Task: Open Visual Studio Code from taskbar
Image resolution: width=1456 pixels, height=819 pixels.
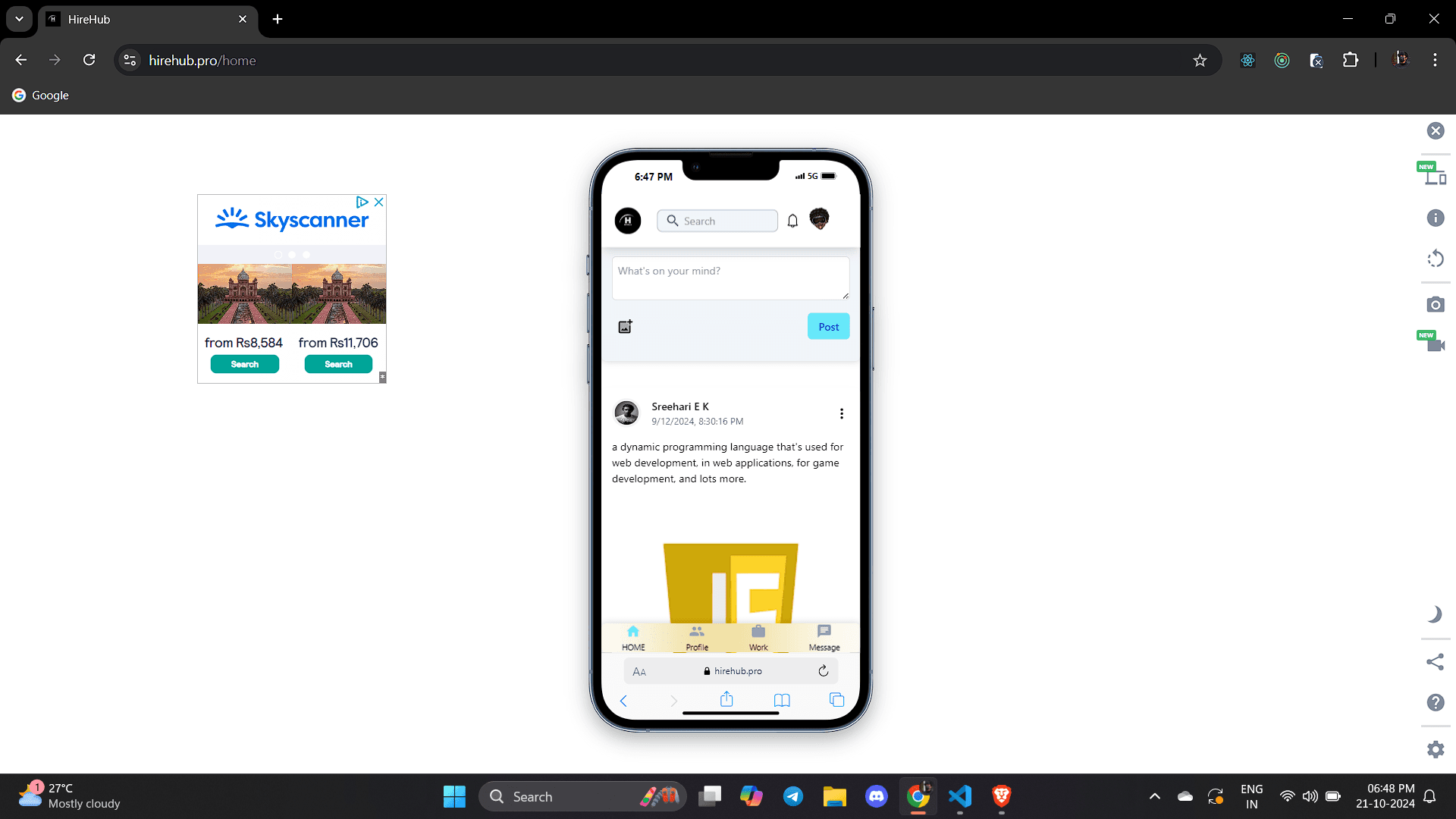Action: pos(960,796)
